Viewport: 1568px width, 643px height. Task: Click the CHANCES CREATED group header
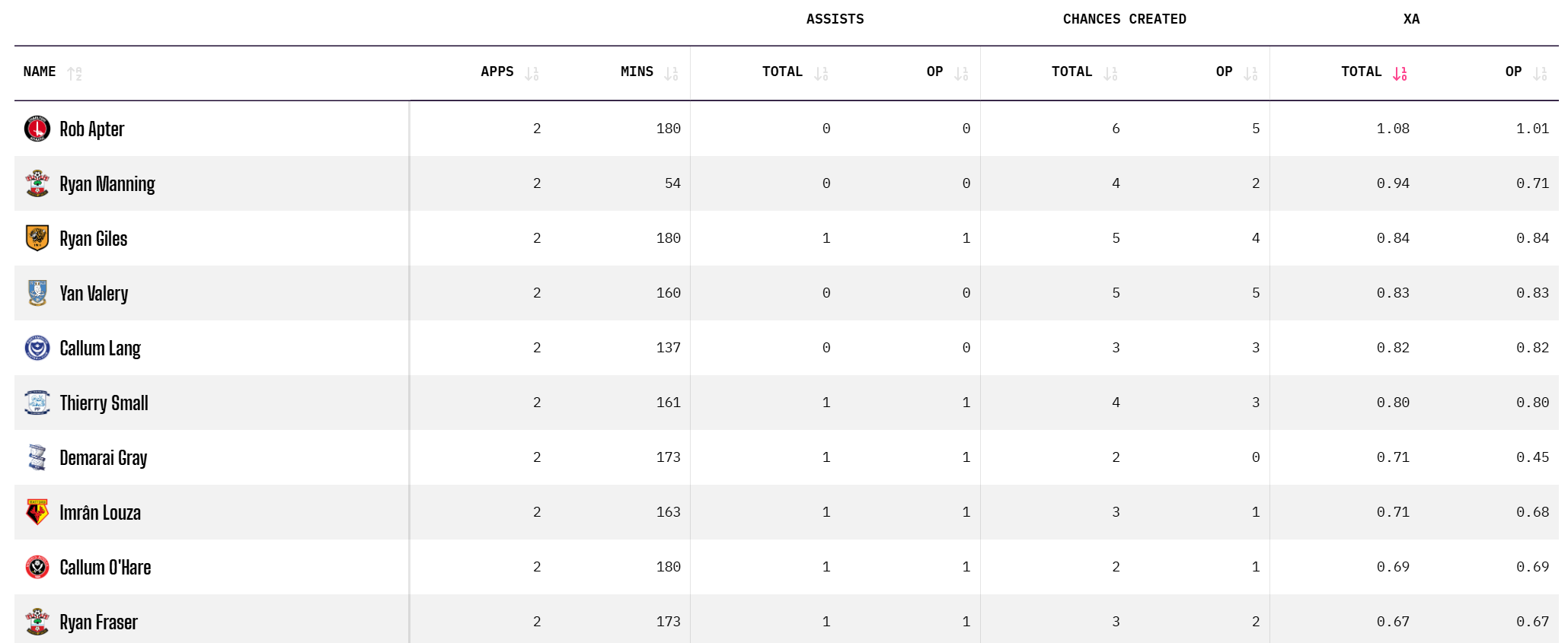tap(1124, 19)
